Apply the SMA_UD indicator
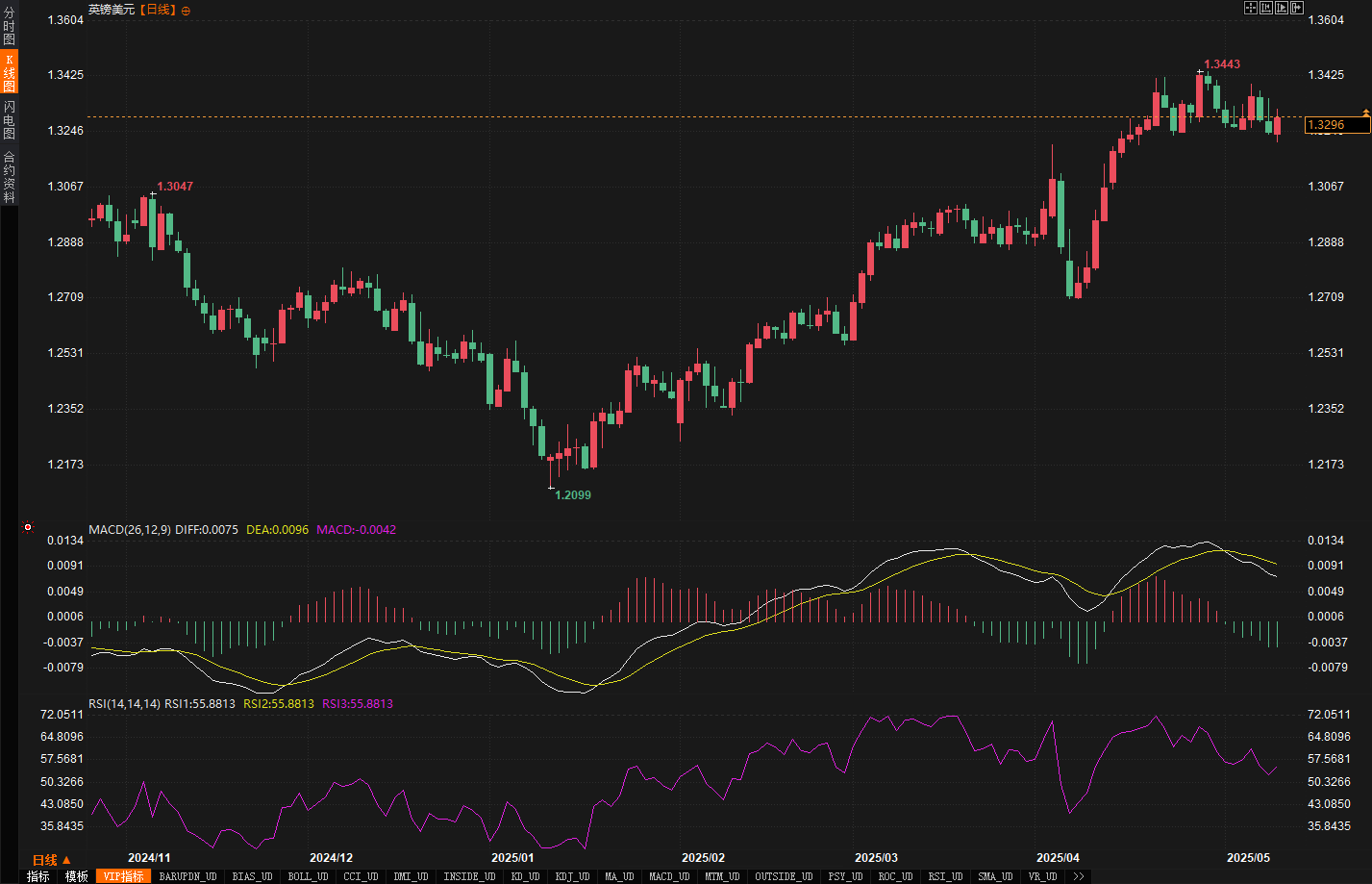This screenshot has height=884, width=1372. (995, 876)
